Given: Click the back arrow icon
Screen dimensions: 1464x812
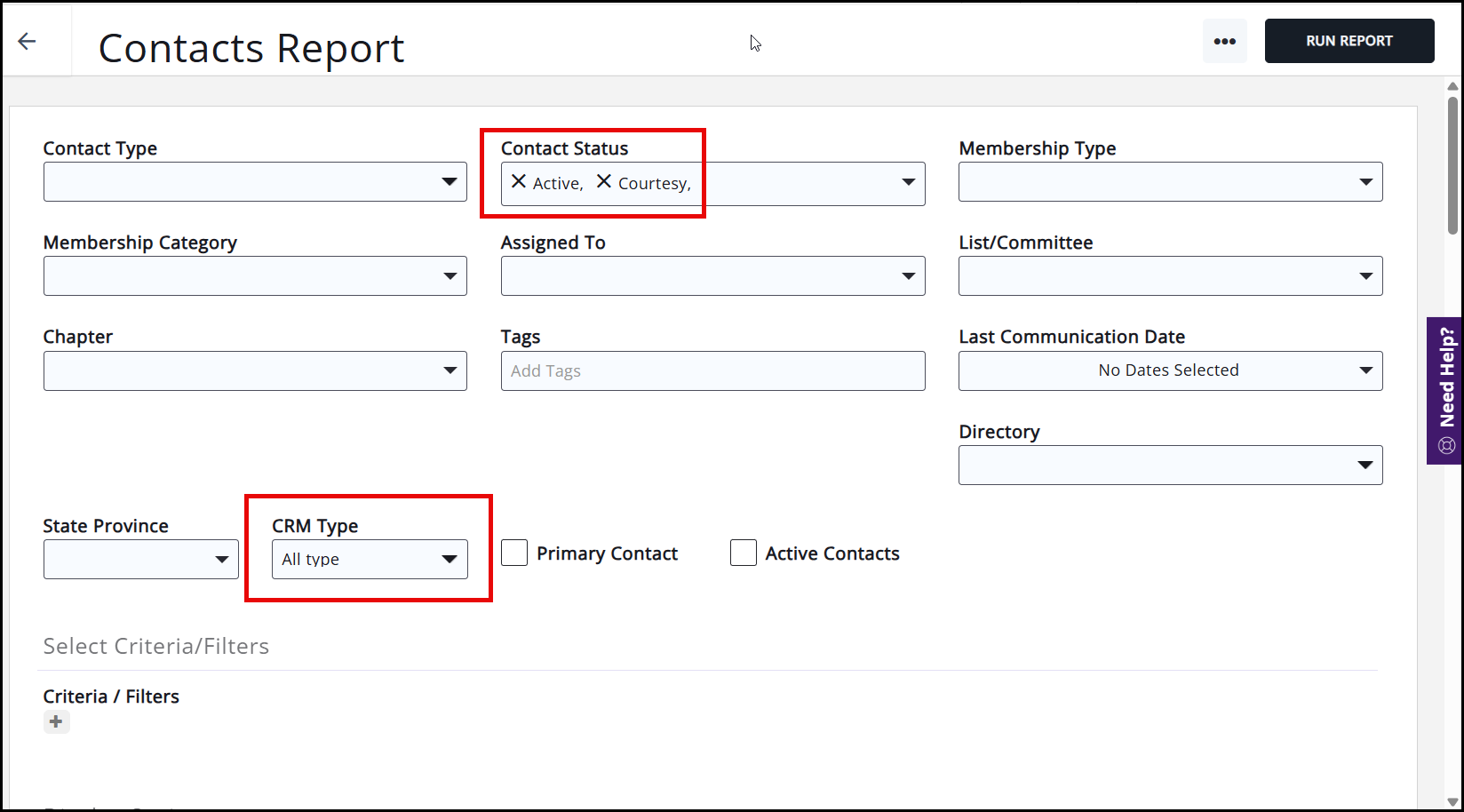Looking at the screenshot, I should pyautogui.click(x=28, y=41).
